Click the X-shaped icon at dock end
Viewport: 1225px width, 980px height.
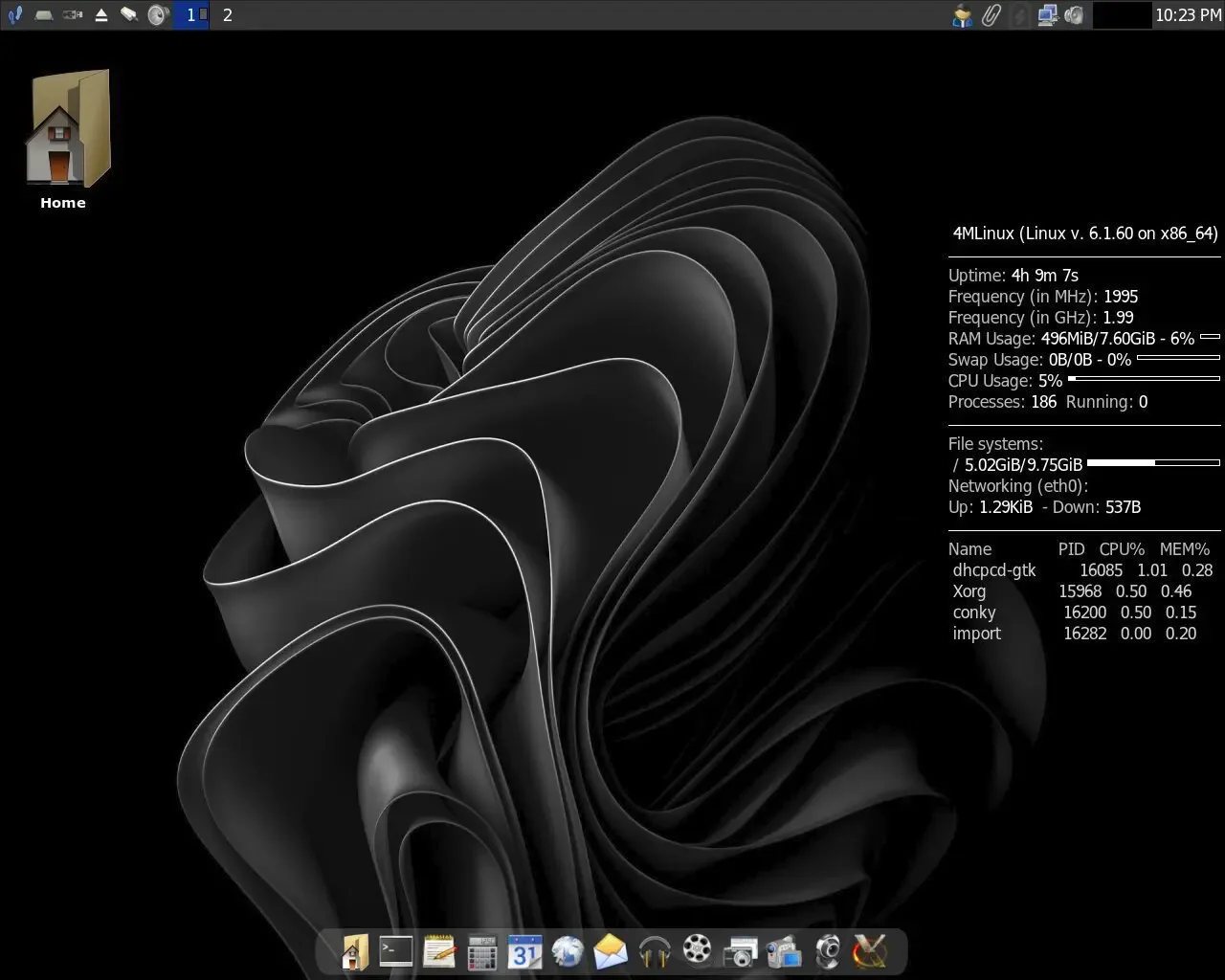[870, 951]
